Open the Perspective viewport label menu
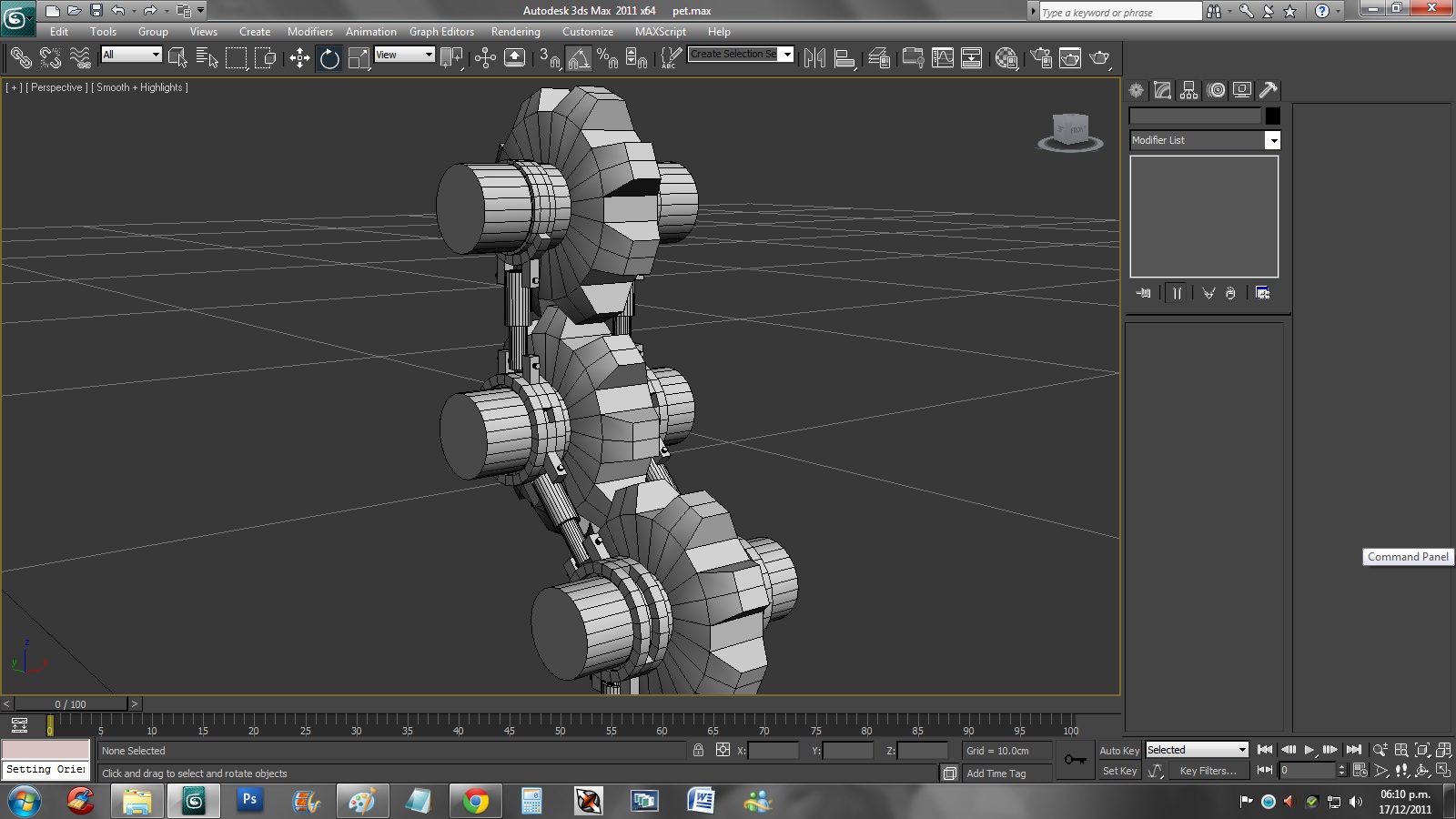Viewport: 1456px width, 819px height. [x=56, y=87]
